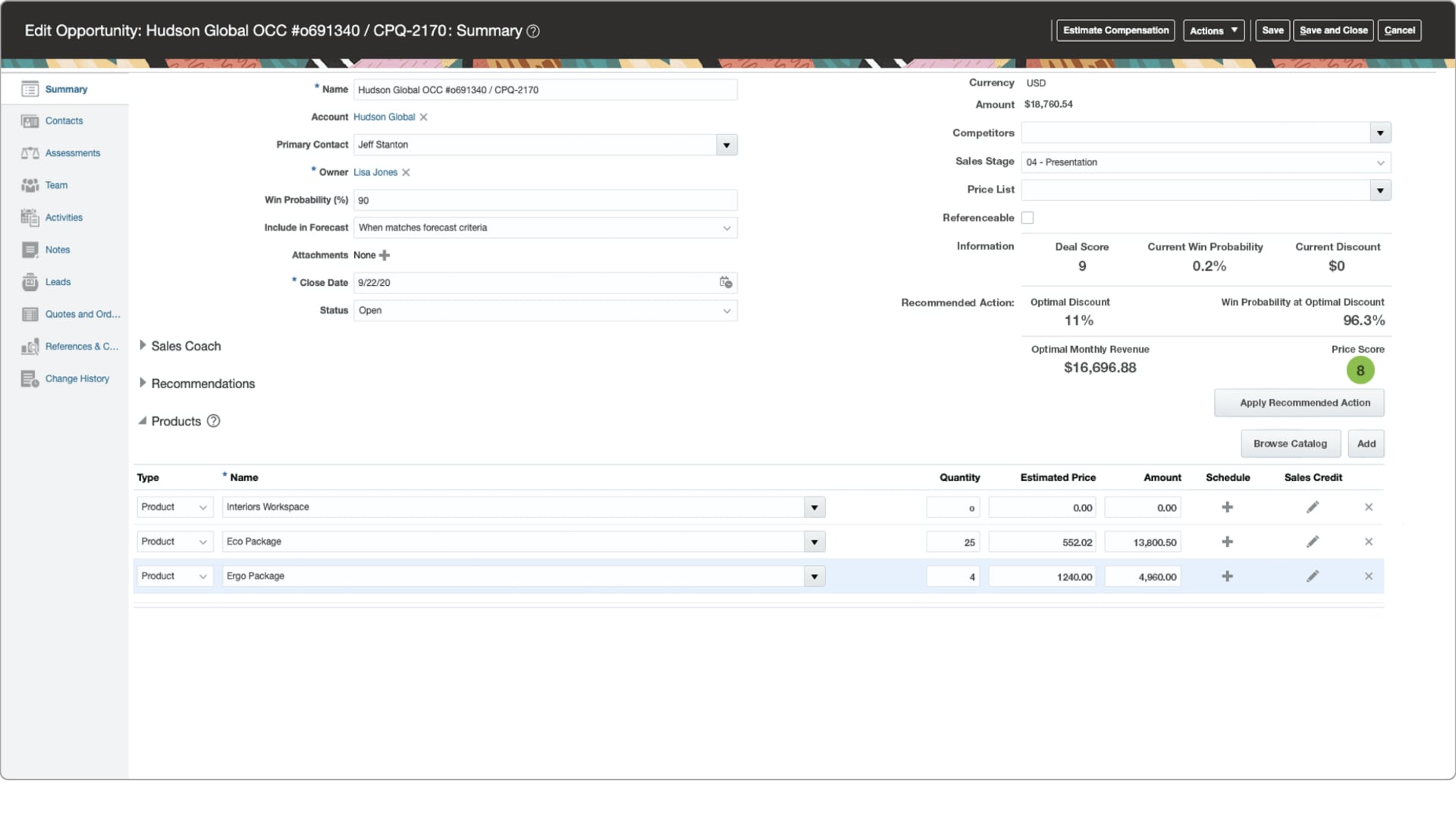The height and width of the screenshot is (819, 1456).
Task: Open the Actions menu
Action: 1213,30
